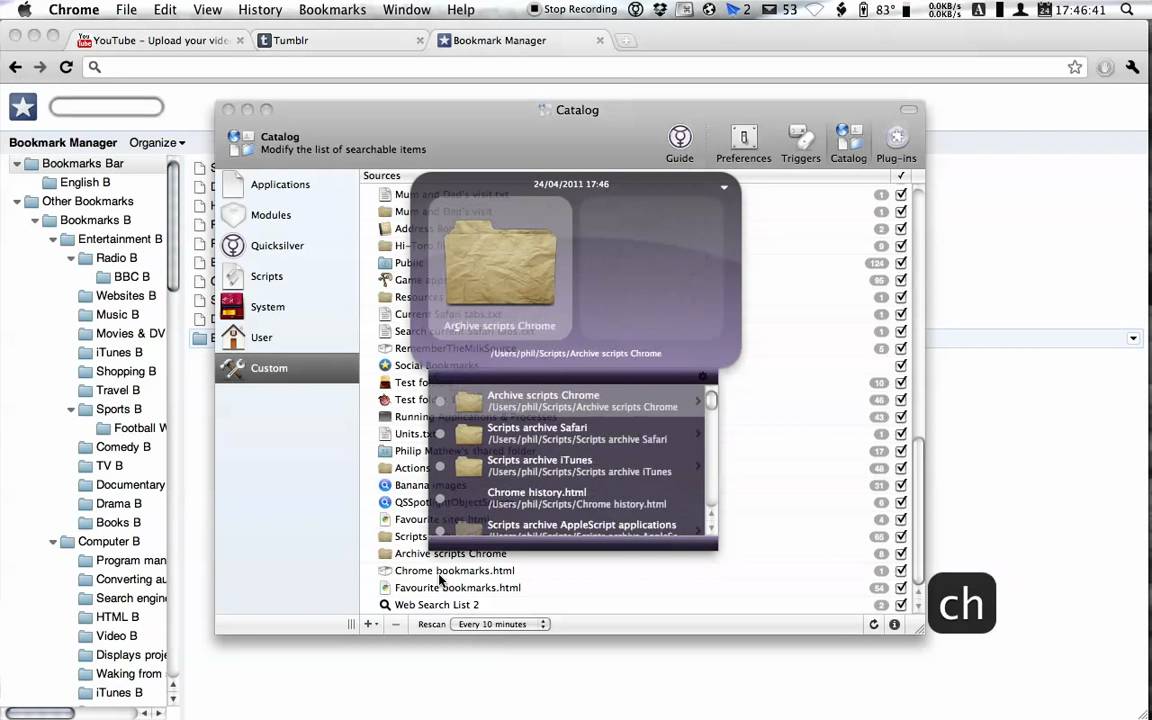Select Scripts archive iTunes result
The width and height of the screenshot is (1152, 720).
pos(566,466)
